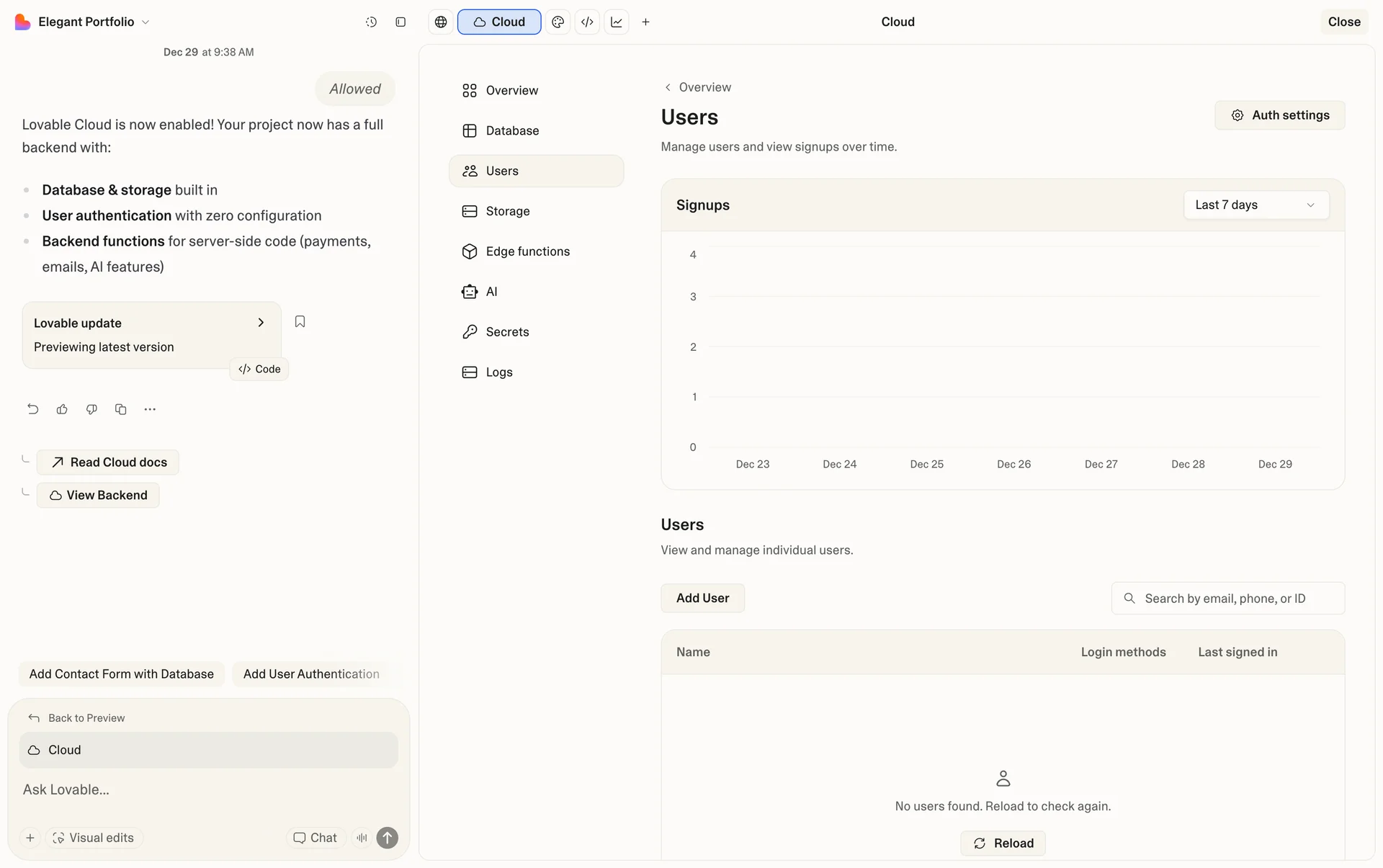1383x868 pixels.
Task: Enable Visual edits mode
Action: click(x=94, y=838)
